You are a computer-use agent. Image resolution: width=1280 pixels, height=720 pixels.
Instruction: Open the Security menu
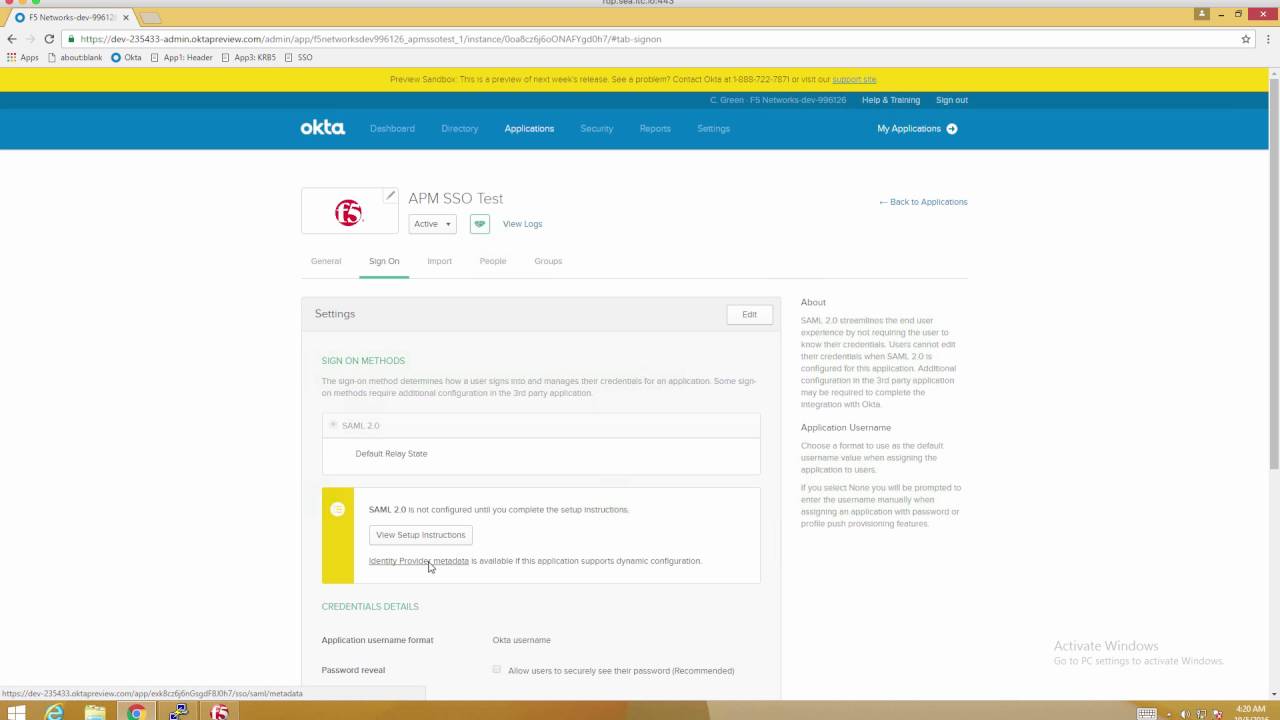coord(597,128)
